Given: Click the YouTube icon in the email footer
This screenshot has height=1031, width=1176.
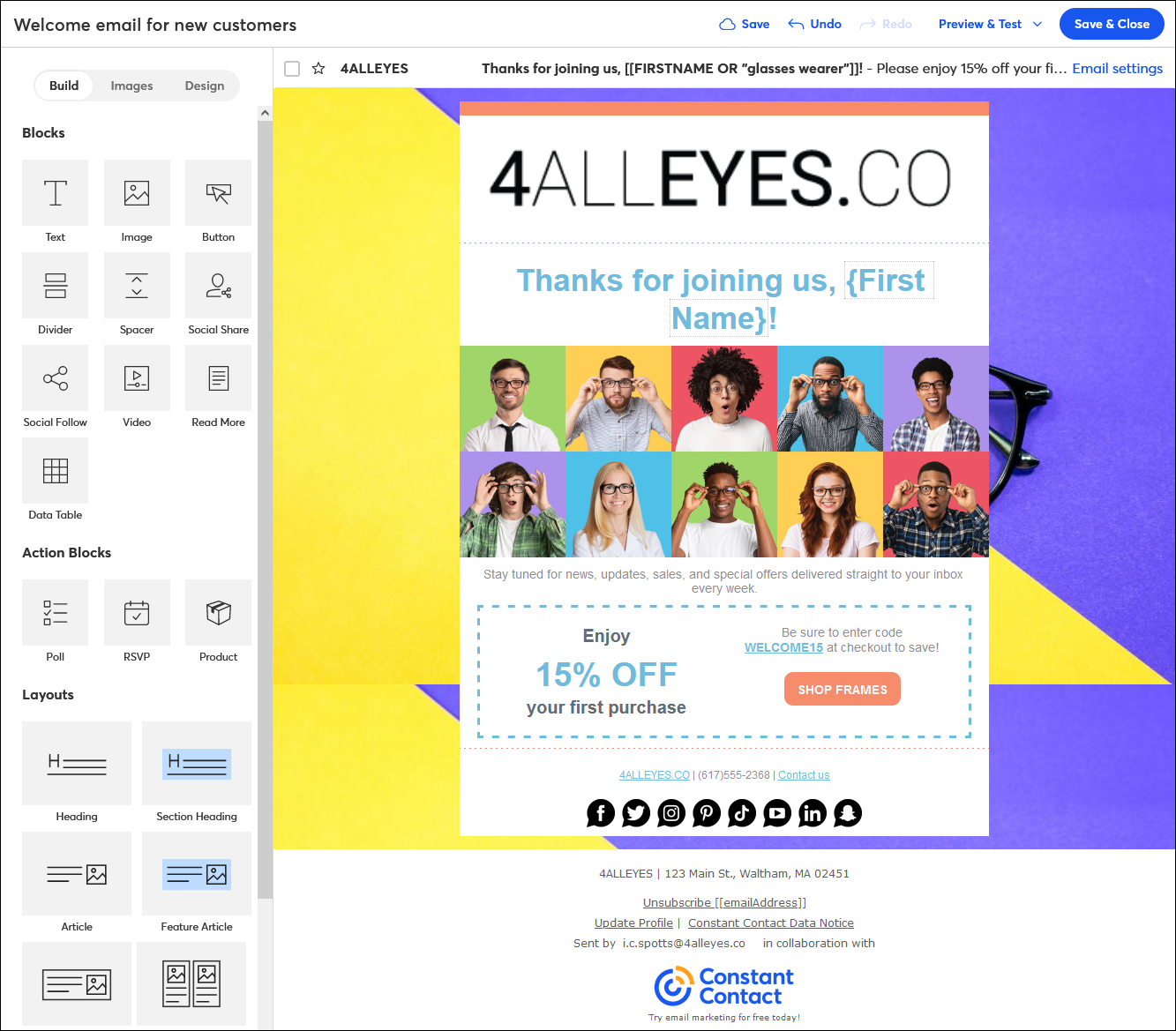Looking at the screenshot, I should point(777,813).
